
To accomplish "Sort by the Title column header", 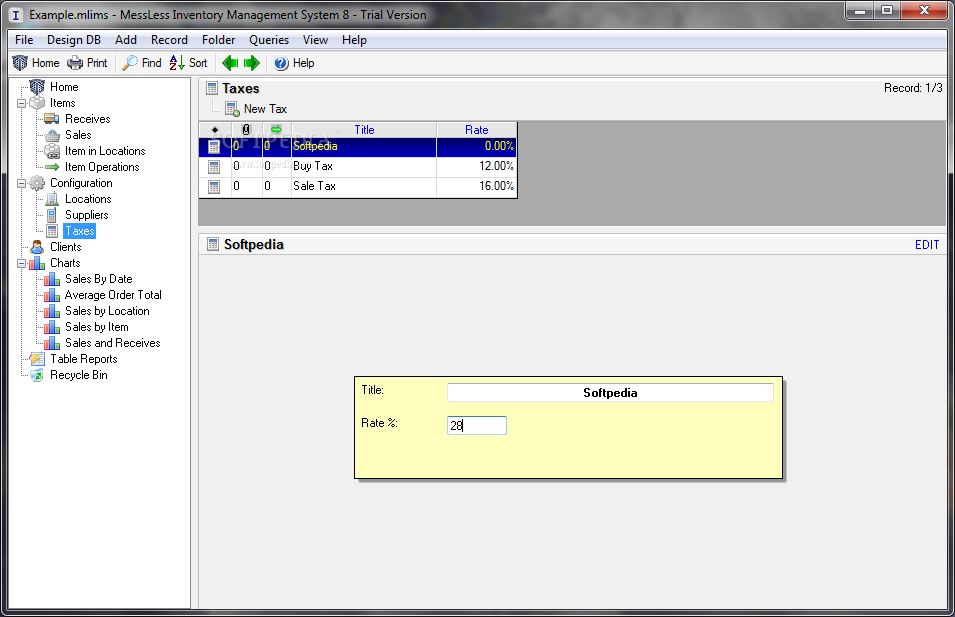I will pos(364,130).
